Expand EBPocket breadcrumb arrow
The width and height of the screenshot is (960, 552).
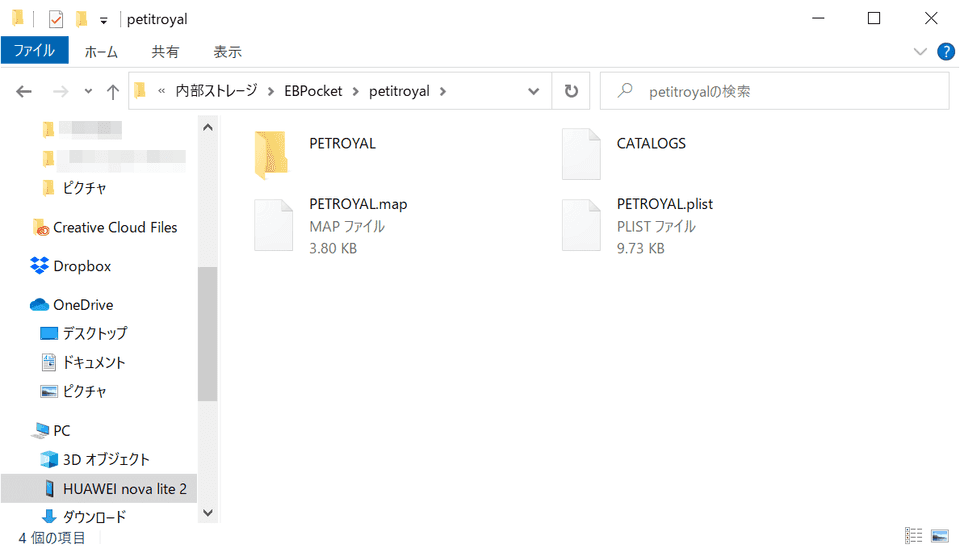click(355, 91)
